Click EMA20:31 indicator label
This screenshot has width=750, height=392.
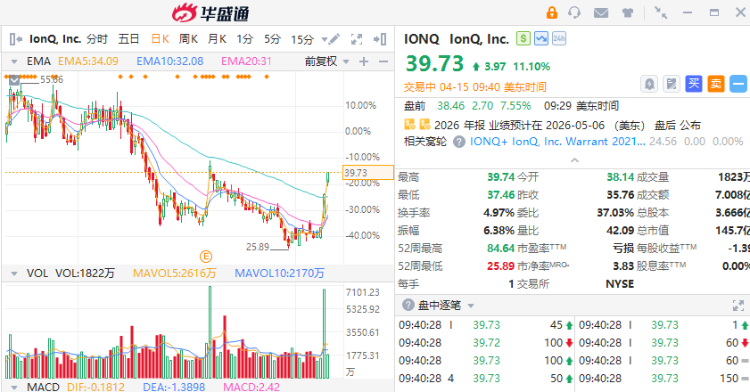pyautogui.click(x=246, y=62)
